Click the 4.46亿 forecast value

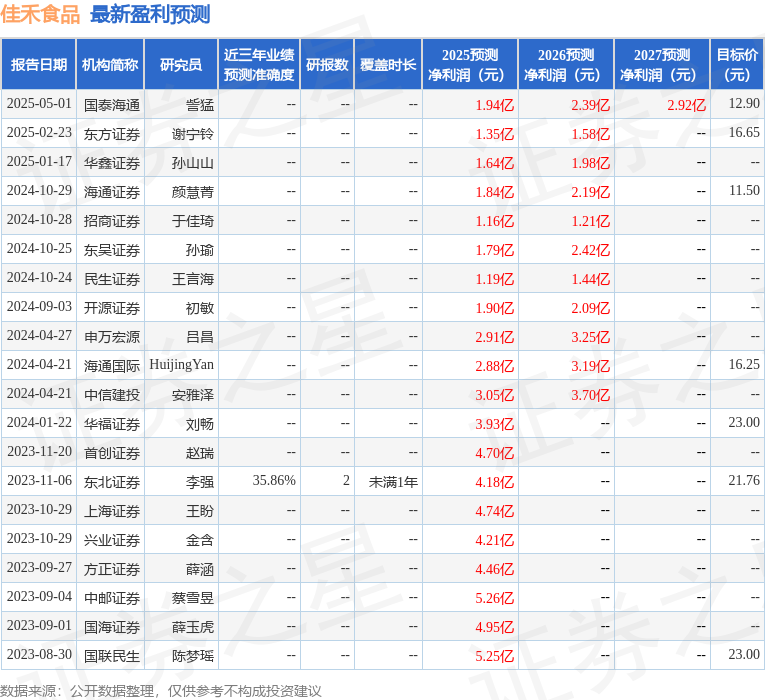(x=495, y=569)
